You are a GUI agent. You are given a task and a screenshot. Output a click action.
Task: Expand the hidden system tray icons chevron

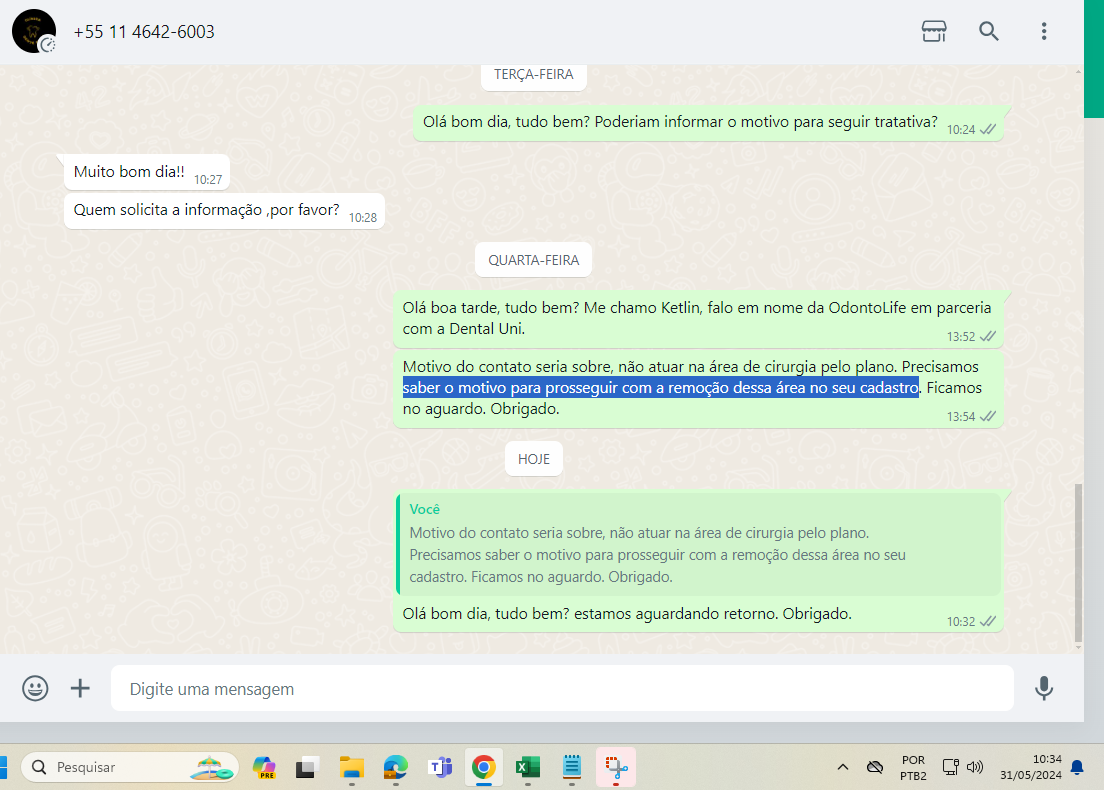click(x=842, y=767)
